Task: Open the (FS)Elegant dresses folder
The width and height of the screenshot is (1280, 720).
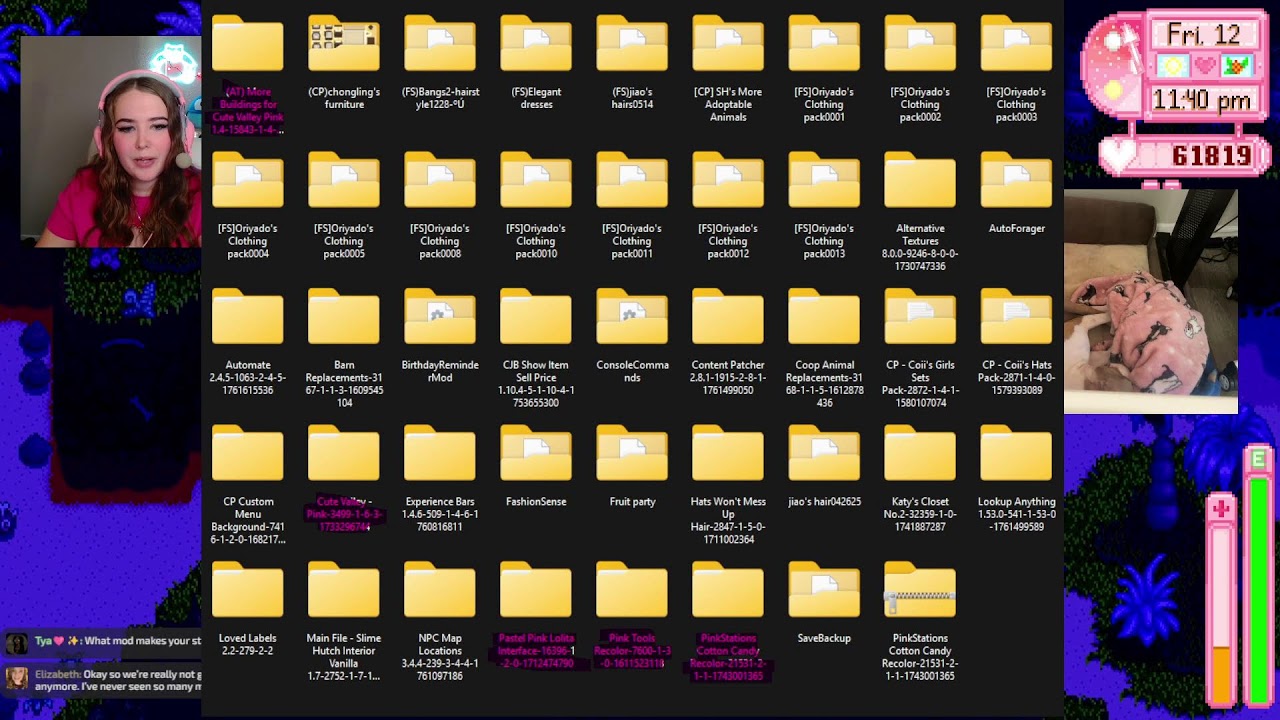Action: (x=536, y=44)
